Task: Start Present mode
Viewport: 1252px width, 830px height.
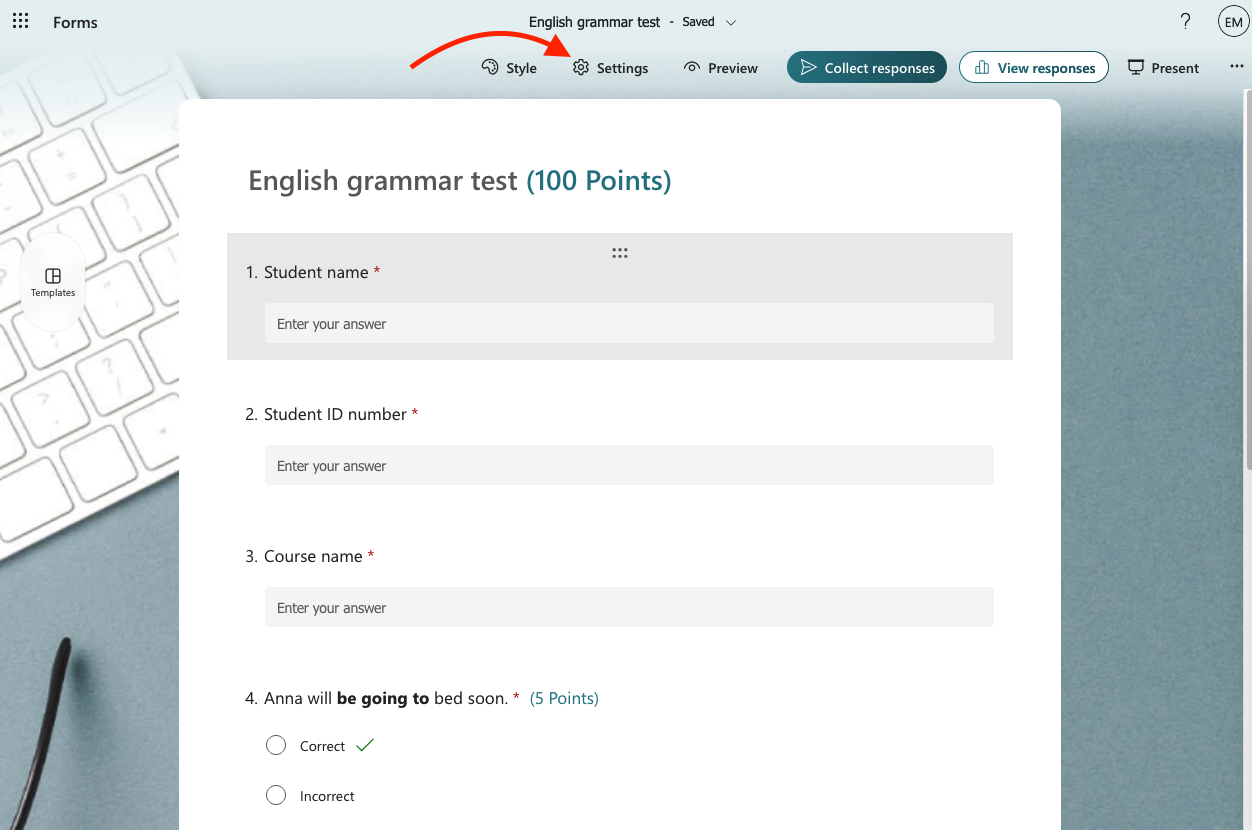Action: 1163,68
